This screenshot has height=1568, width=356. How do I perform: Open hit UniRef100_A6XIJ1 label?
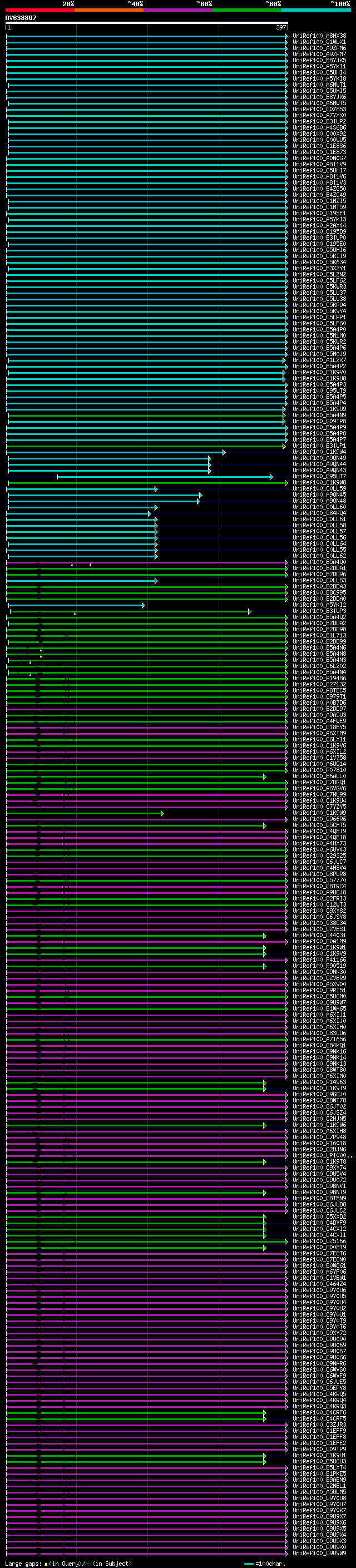click(319, 1015)
